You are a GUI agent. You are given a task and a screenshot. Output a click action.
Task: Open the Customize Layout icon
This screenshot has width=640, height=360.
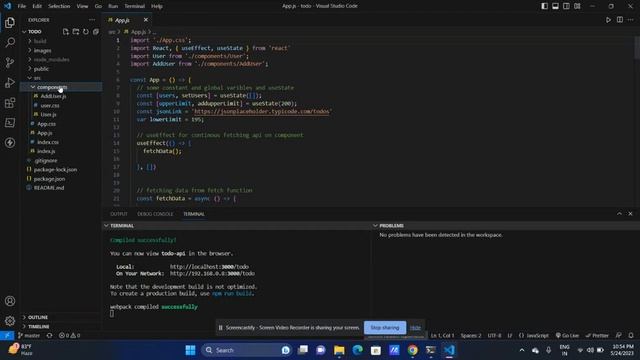pyautogui.click(x=577, y=6)
